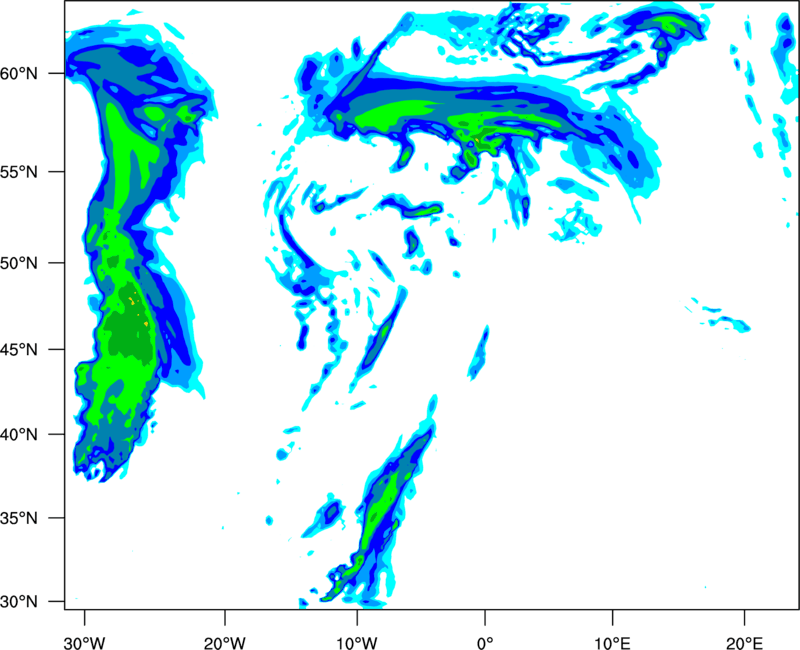The width and height of the screenshot is (800, 650).
Task: Click the 30°W longitude label
Action: [x=84, y=643]
